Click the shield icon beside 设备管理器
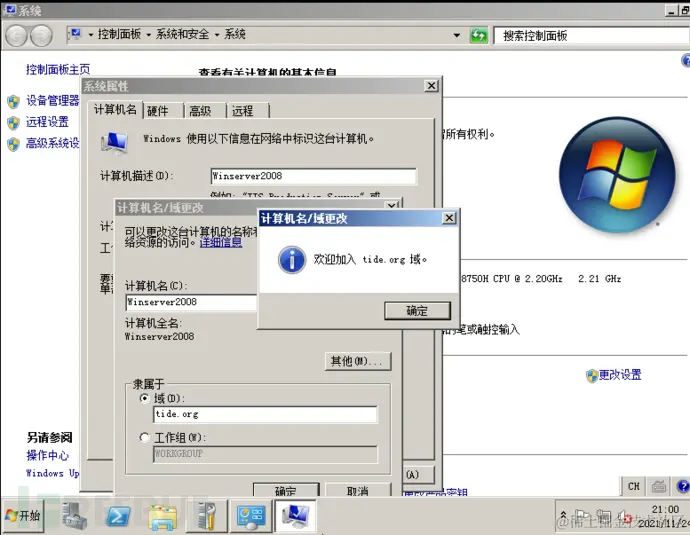 point(14,102)
